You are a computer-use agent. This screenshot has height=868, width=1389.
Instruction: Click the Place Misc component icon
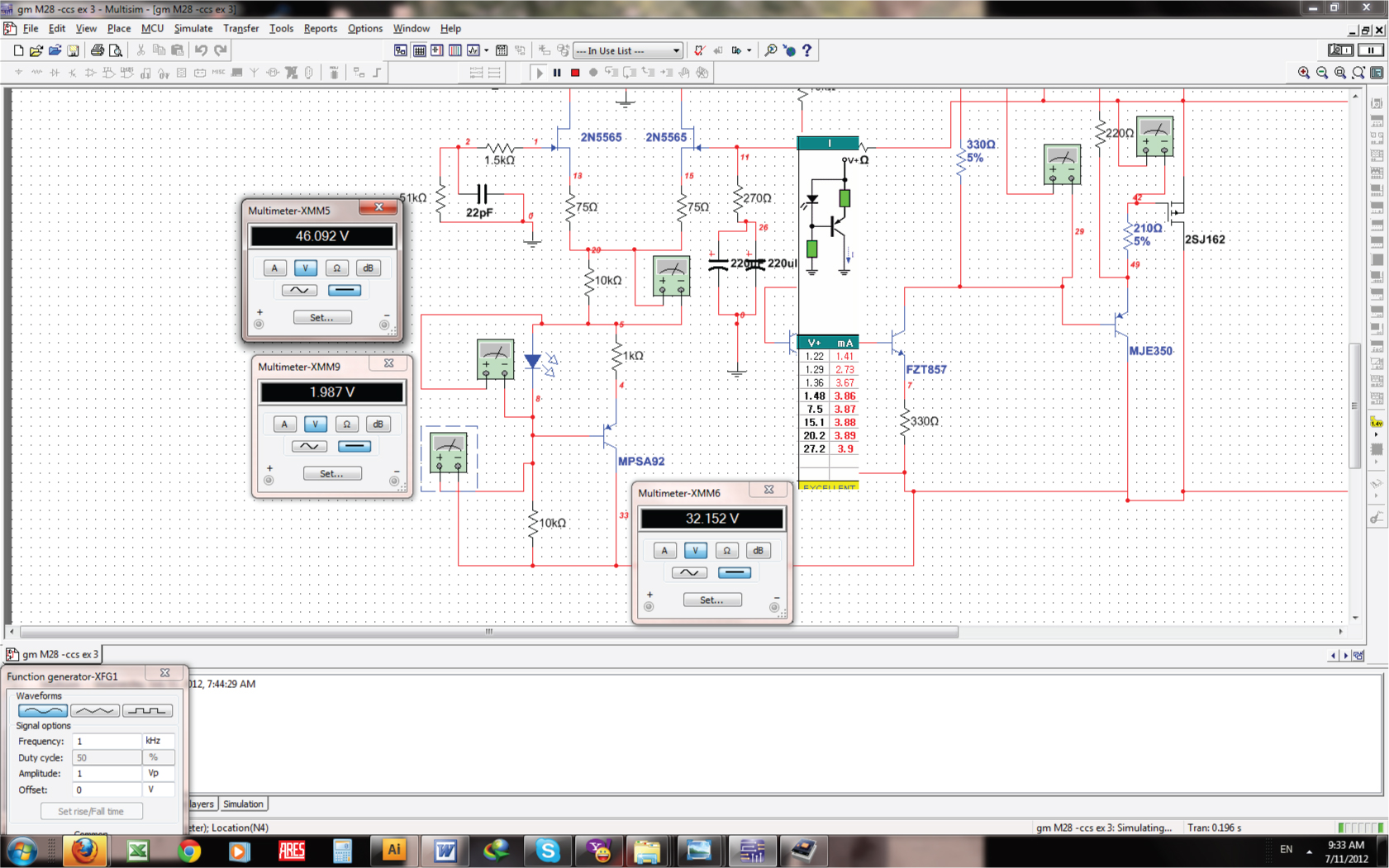pyautogui.click(x=218, y=73)
